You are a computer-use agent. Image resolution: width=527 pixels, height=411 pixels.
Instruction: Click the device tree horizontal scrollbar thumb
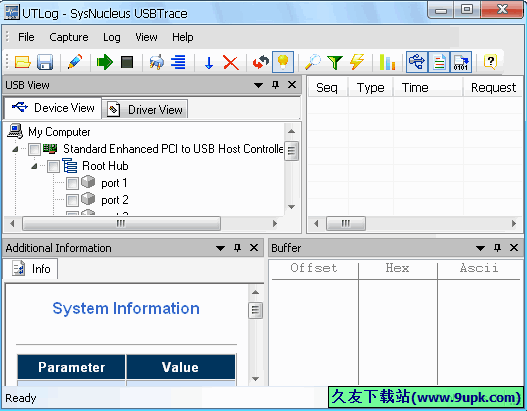[x=121, y=223]
